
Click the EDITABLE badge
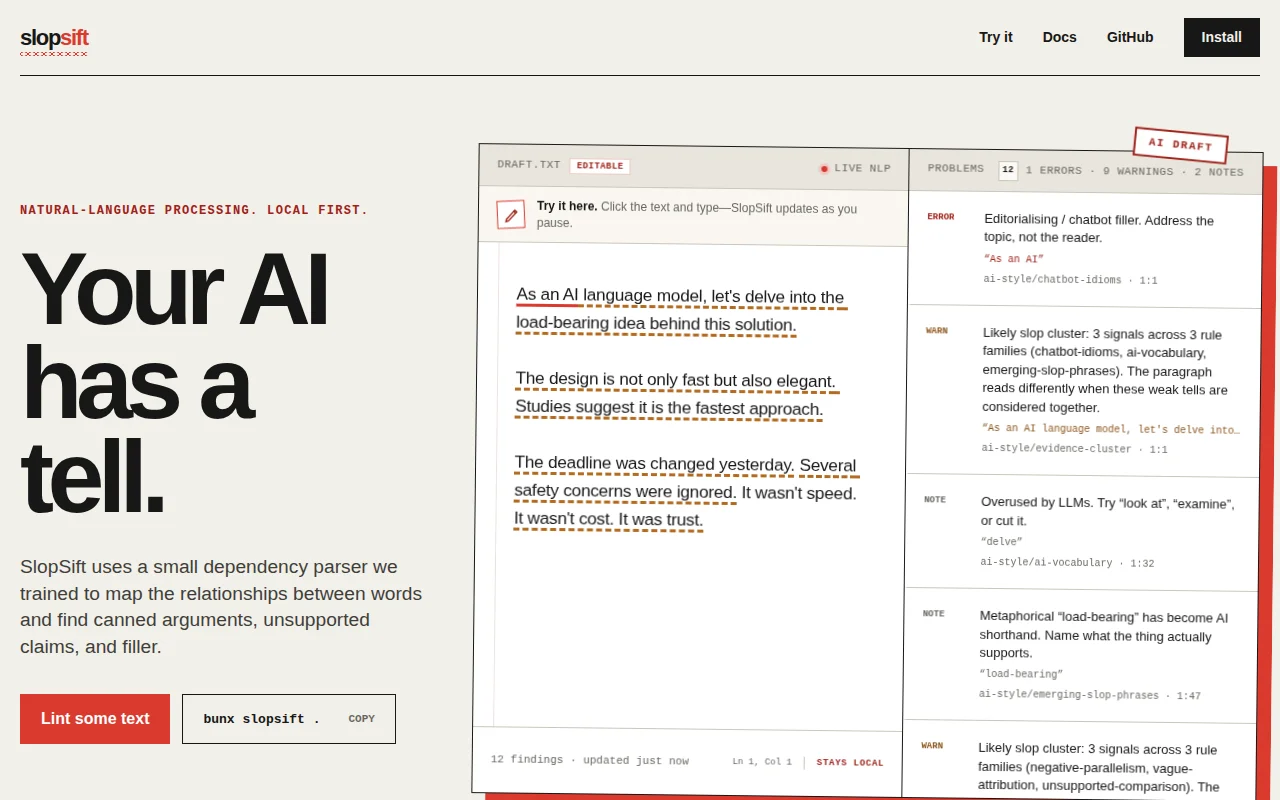(x=600, y=166)
